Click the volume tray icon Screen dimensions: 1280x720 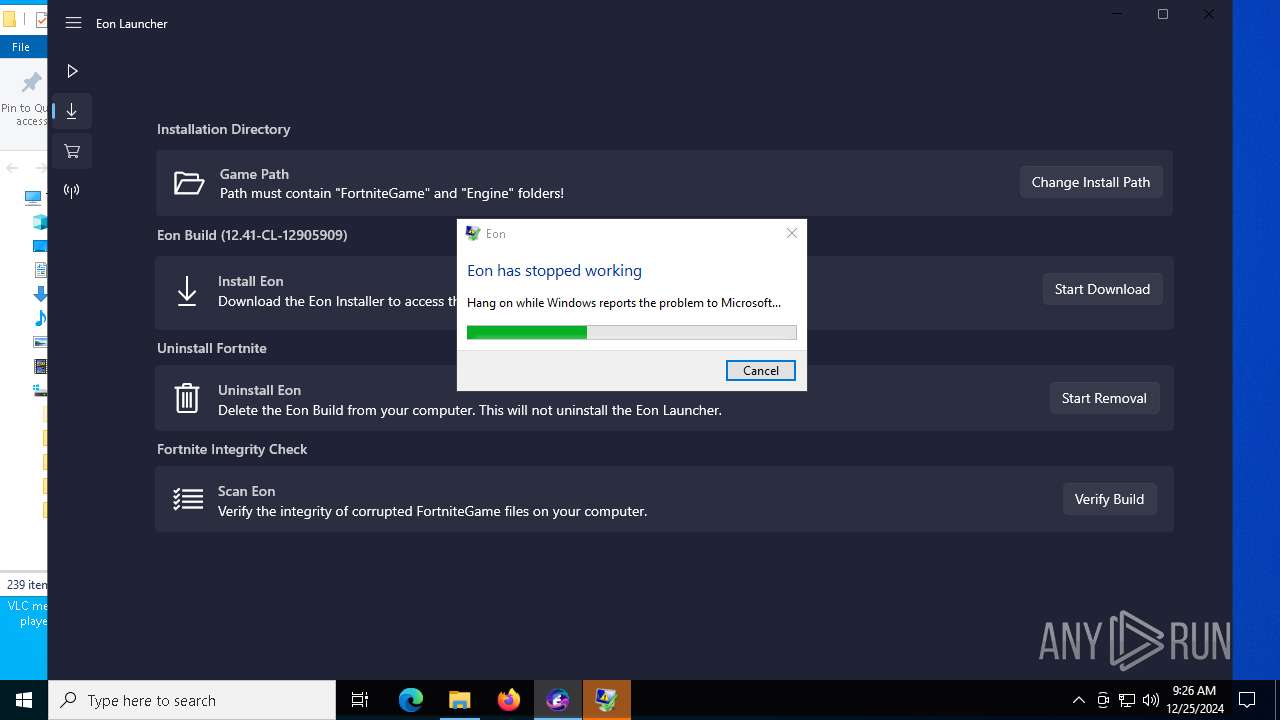coord(1151,700)
